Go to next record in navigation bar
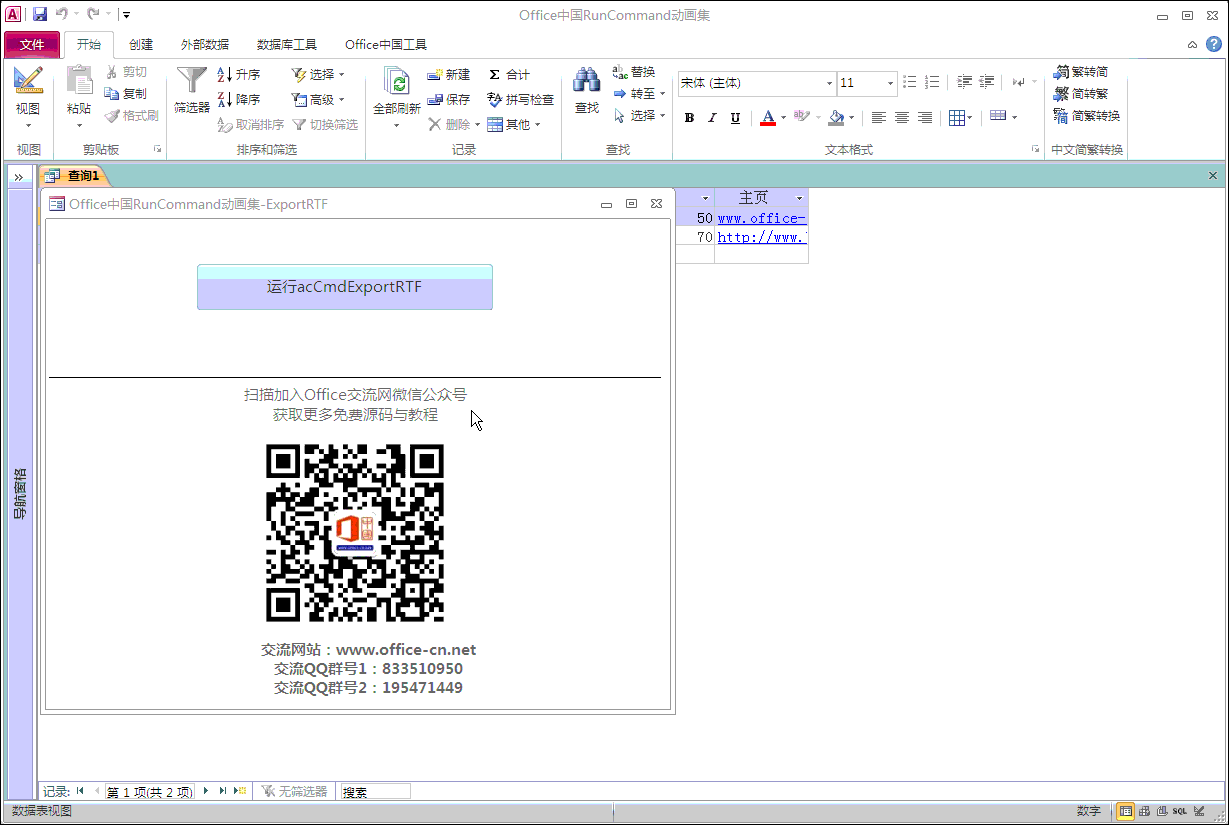Image resolution: width=1229 pixels, height=825 pixels. click(x=207, y=791)
